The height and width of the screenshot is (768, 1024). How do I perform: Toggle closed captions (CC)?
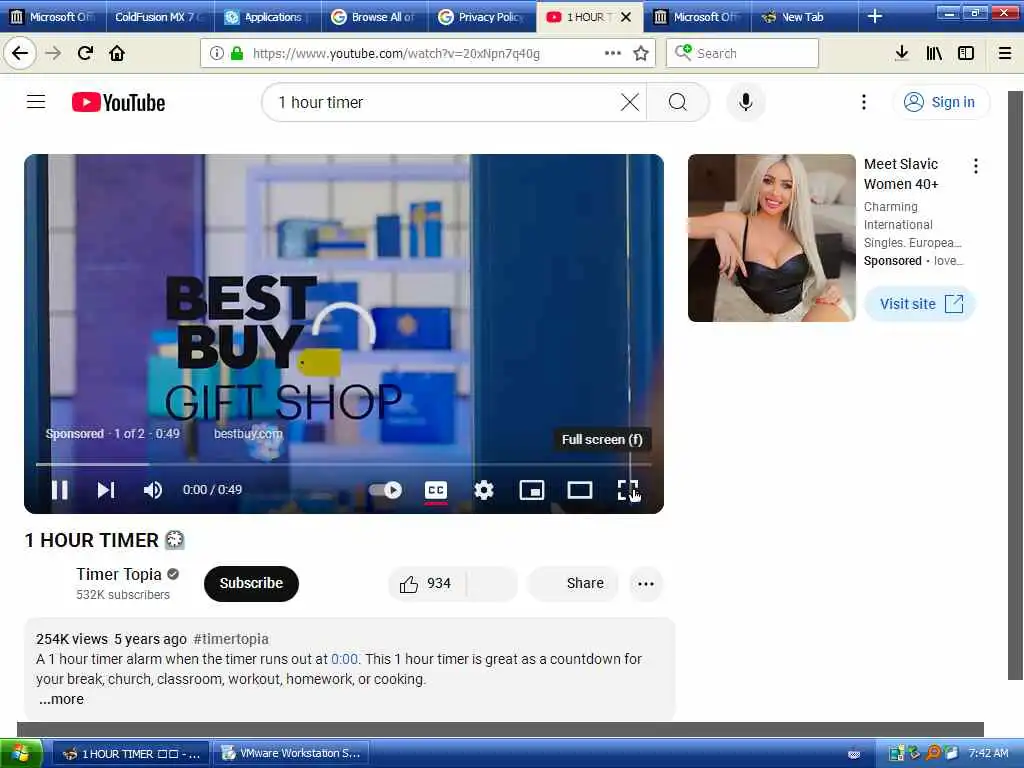point(436,490)
